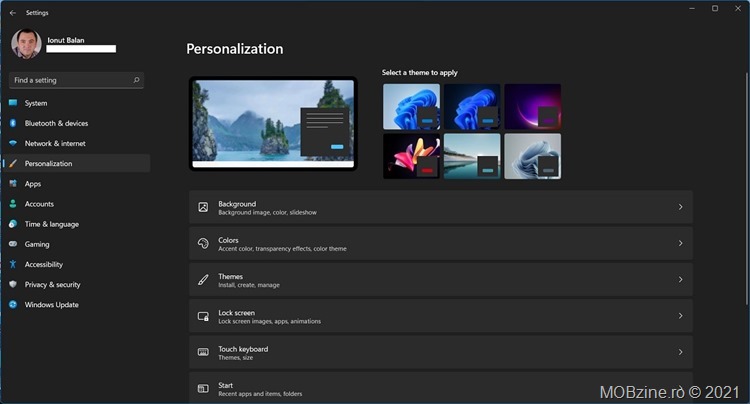Apply the lake landscape theme
This screenshot has height=404, width=750.
[x=472, y=156]
